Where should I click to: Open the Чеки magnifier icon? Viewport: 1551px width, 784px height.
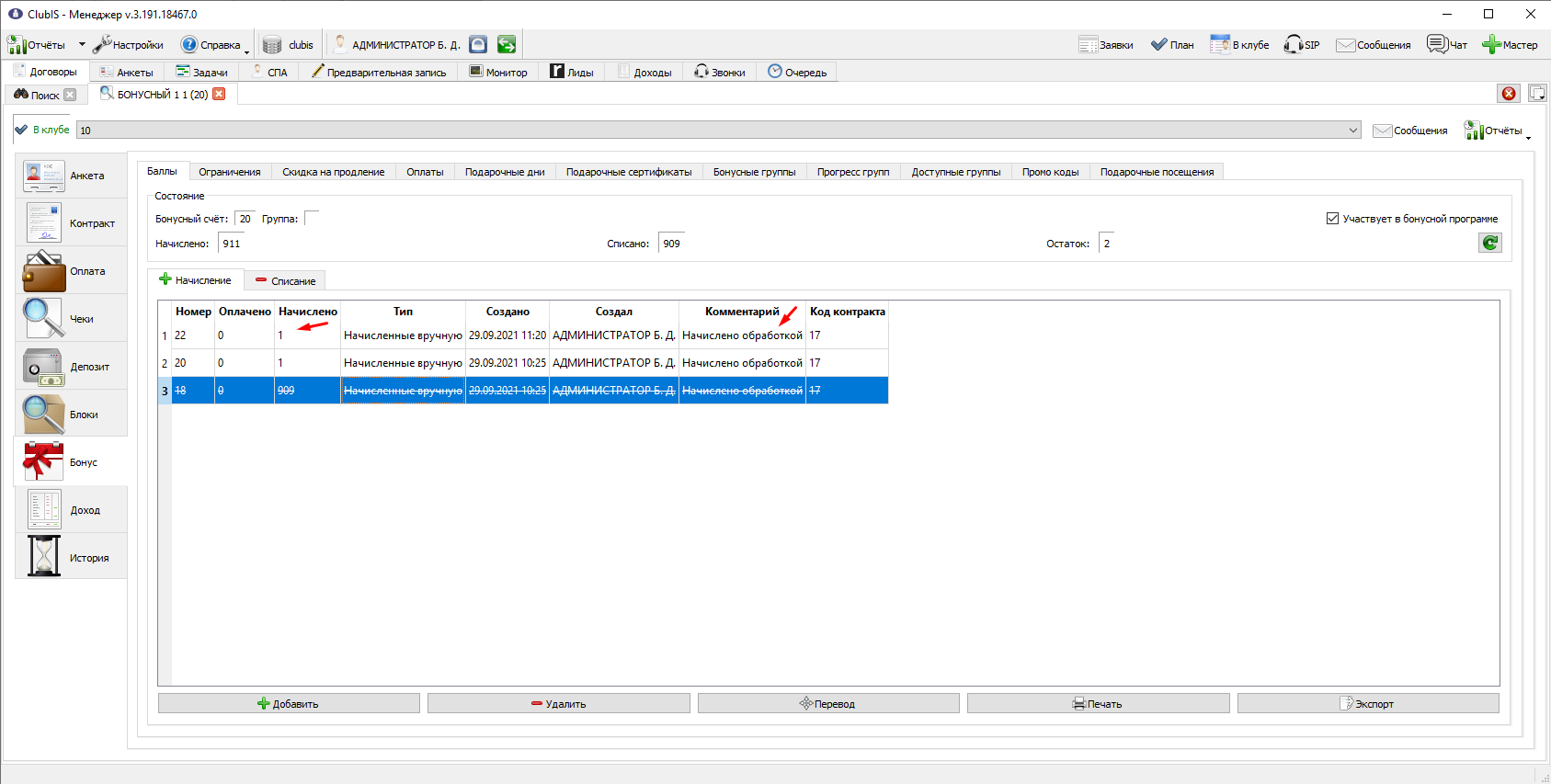[44, 319]
